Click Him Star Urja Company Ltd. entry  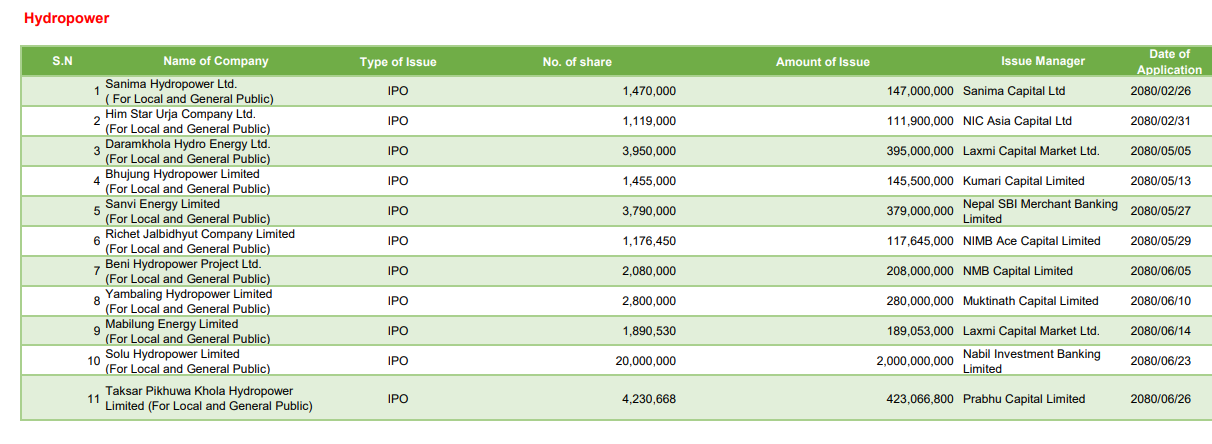point(181,114)
